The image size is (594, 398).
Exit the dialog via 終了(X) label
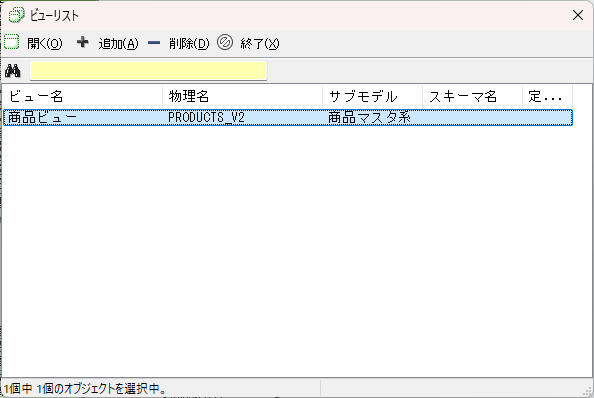(x=260, y=44)
